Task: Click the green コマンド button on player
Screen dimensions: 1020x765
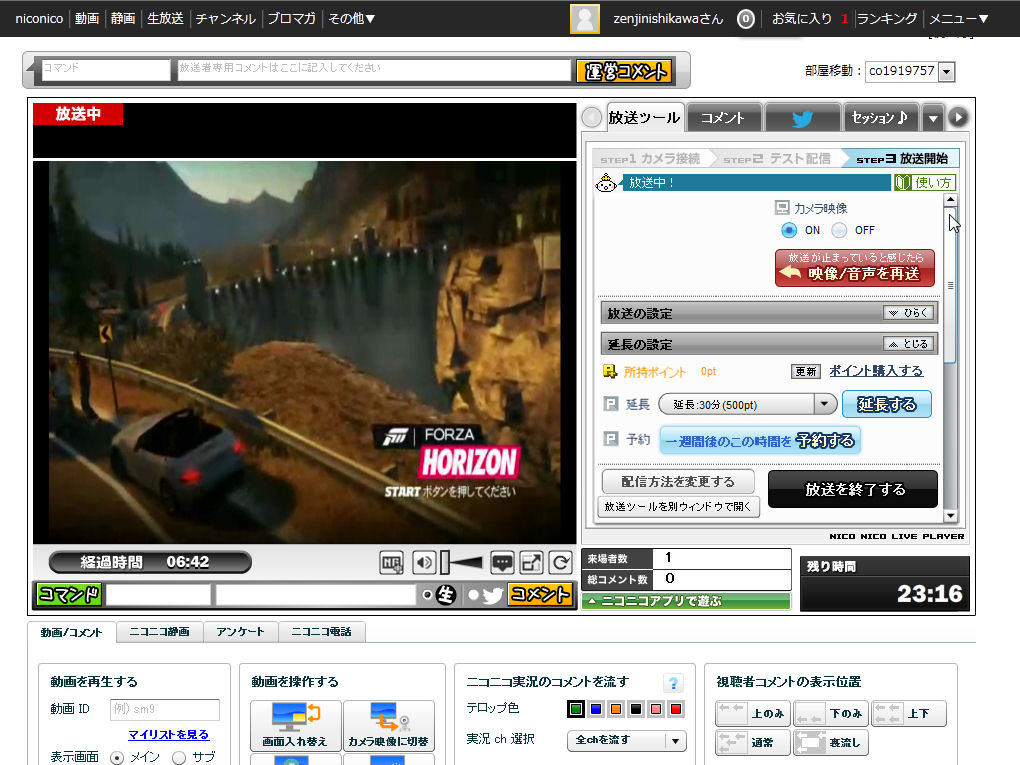Action: pos(68,594)
